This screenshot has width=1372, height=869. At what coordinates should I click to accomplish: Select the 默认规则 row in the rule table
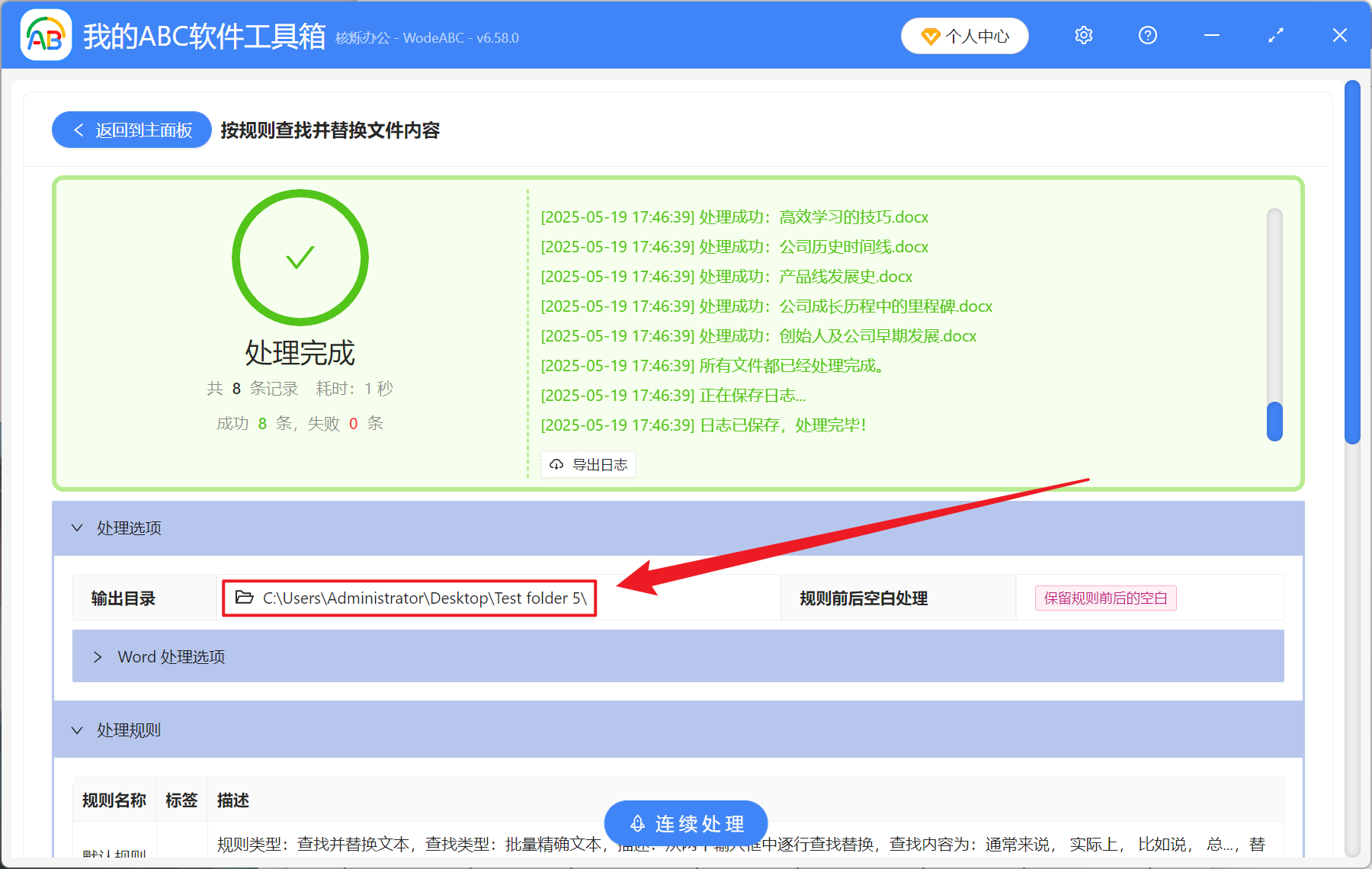pos(114,851)
